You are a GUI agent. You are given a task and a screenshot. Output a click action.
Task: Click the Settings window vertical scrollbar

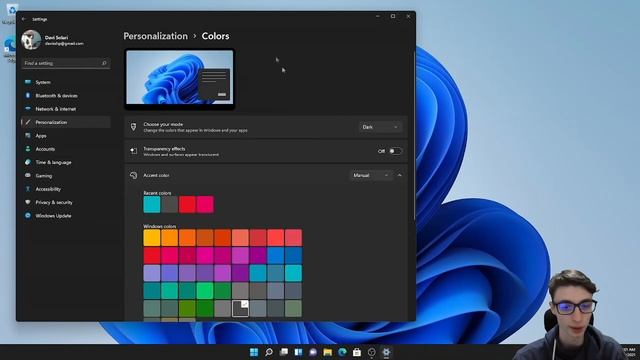point(414,135)
